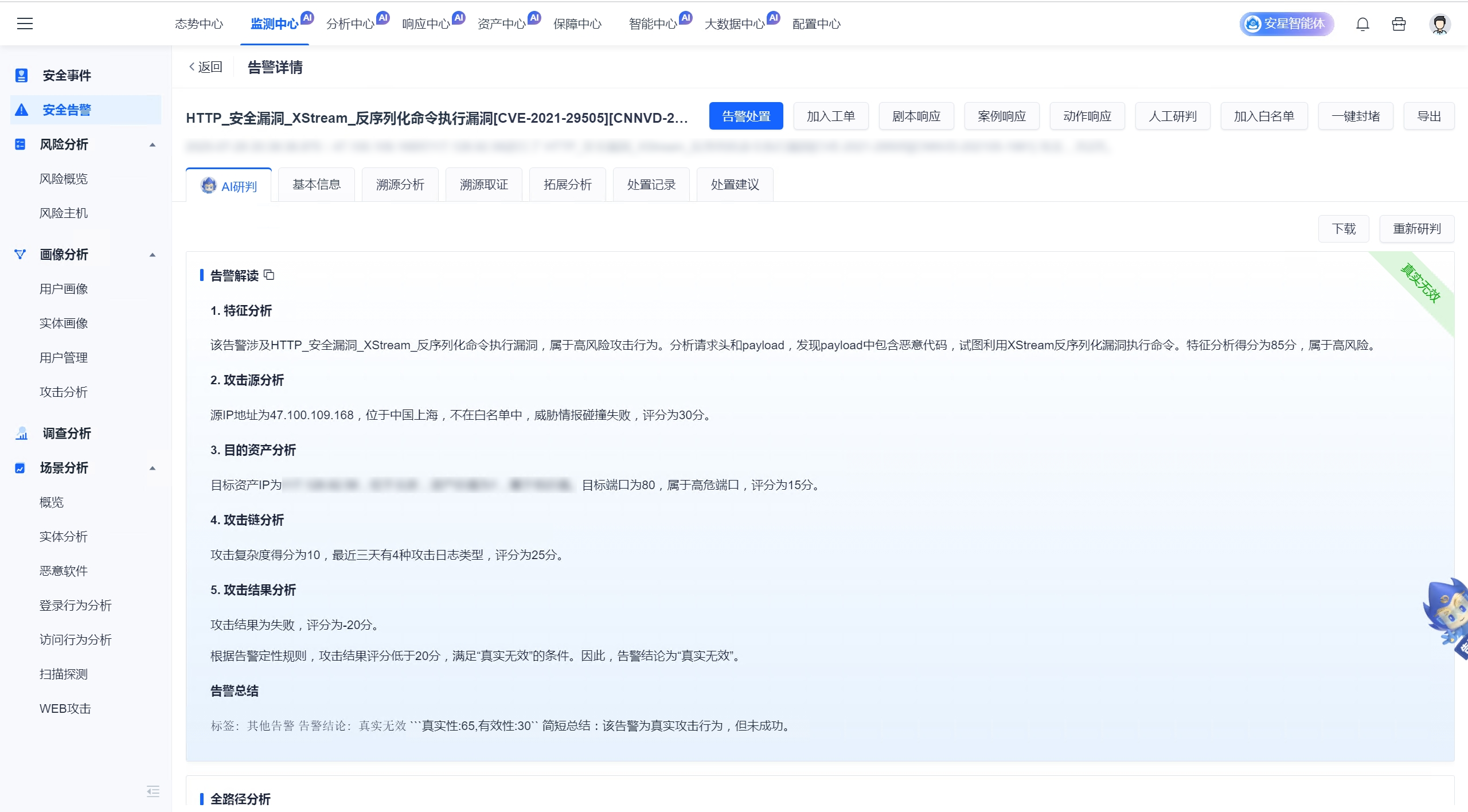Viewport: 1468px width, 812px height.
Task: Switch to the 处置建议 tab
Action: coord(734,184)
